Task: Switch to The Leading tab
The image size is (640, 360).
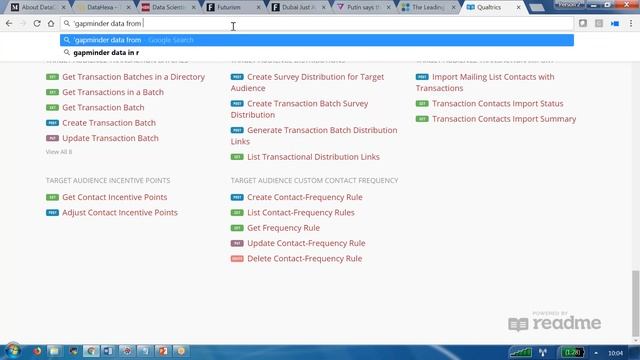Action: (x=427, y=7)
